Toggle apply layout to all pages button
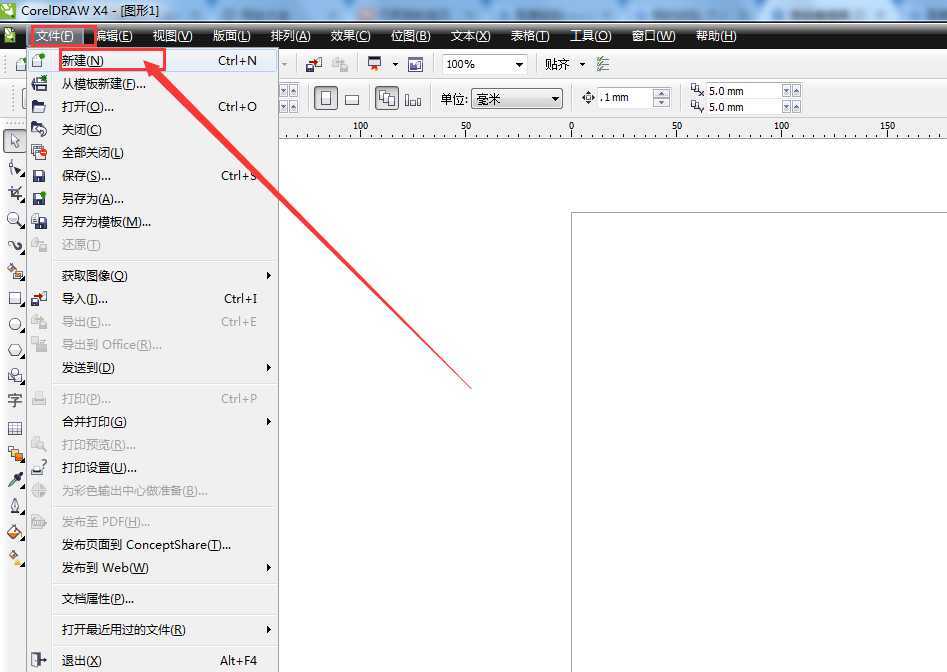 click(x=387, y=98)
